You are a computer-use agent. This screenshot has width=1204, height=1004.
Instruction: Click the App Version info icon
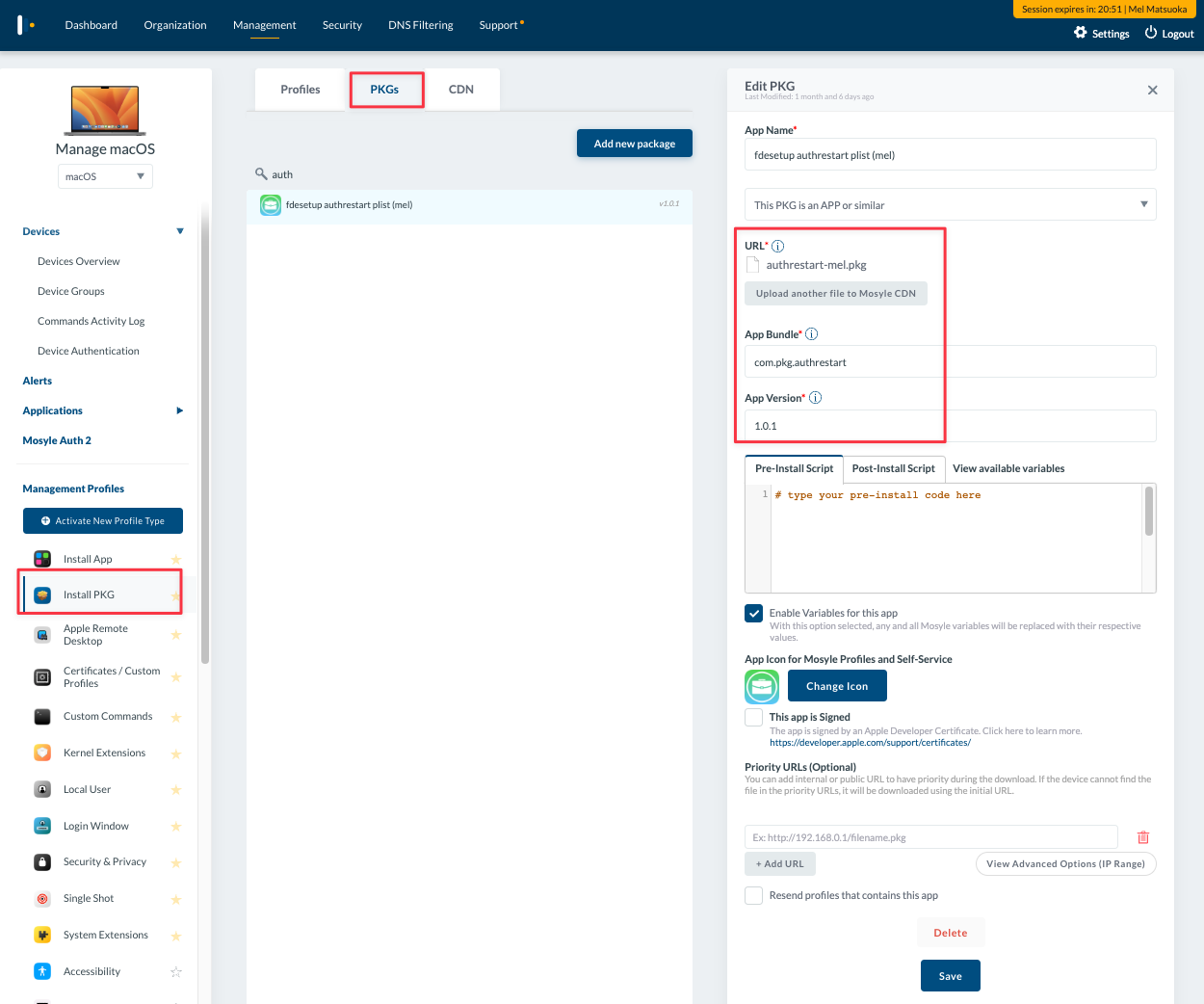816,398
